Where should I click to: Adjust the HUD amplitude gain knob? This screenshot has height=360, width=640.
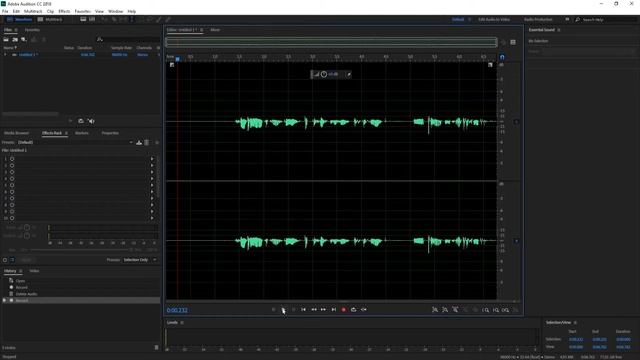[x=324, y=74]
